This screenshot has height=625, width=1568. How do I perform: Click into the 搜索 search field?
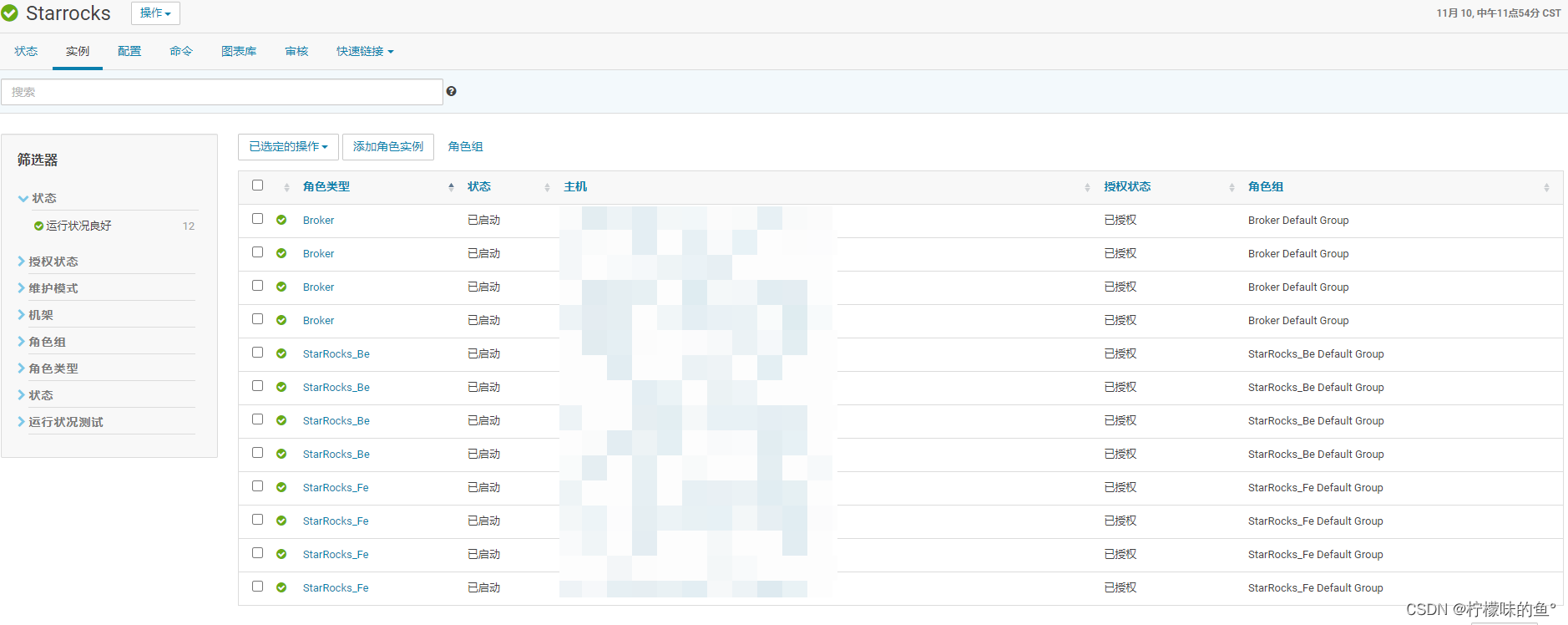(222, 92)
